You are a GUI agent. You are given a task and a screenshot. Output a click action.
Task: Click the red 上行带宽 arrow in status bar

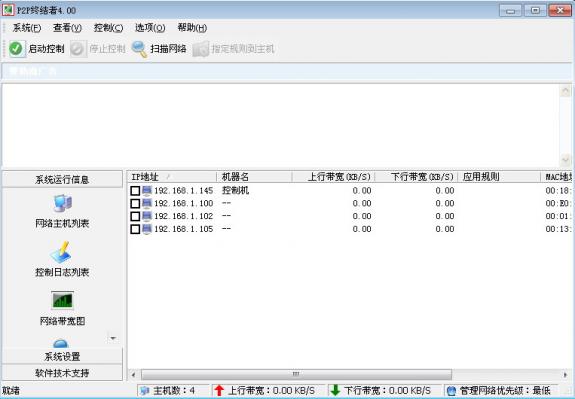219,390
